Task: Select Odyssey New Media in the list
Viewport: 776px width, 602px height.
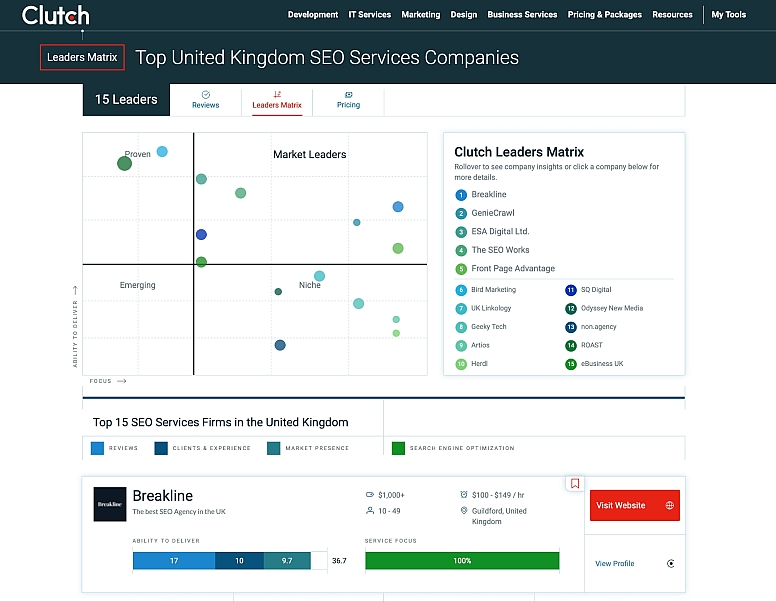Action: tap(612, 308)
